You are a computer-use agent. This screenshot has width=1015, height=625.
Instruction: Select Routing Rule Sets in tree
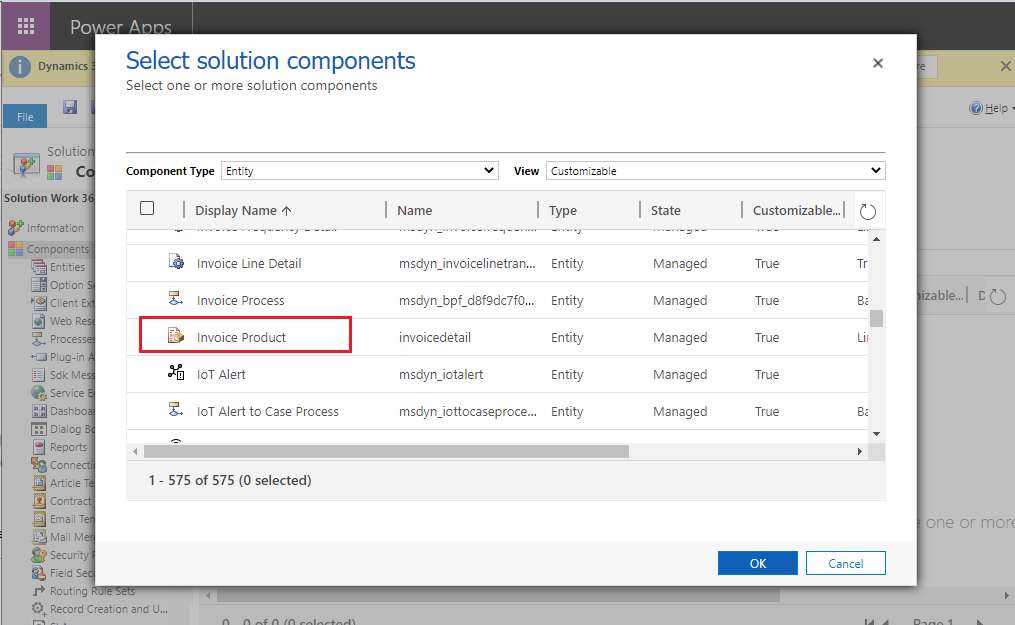(x=93, y=591)
